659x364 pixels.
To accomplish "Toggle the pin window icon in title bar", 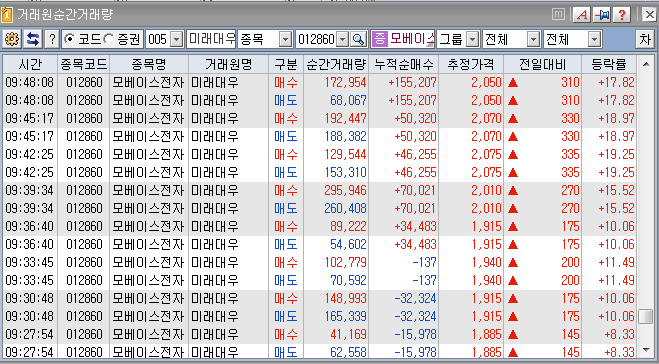I will [x=602, y=15].
